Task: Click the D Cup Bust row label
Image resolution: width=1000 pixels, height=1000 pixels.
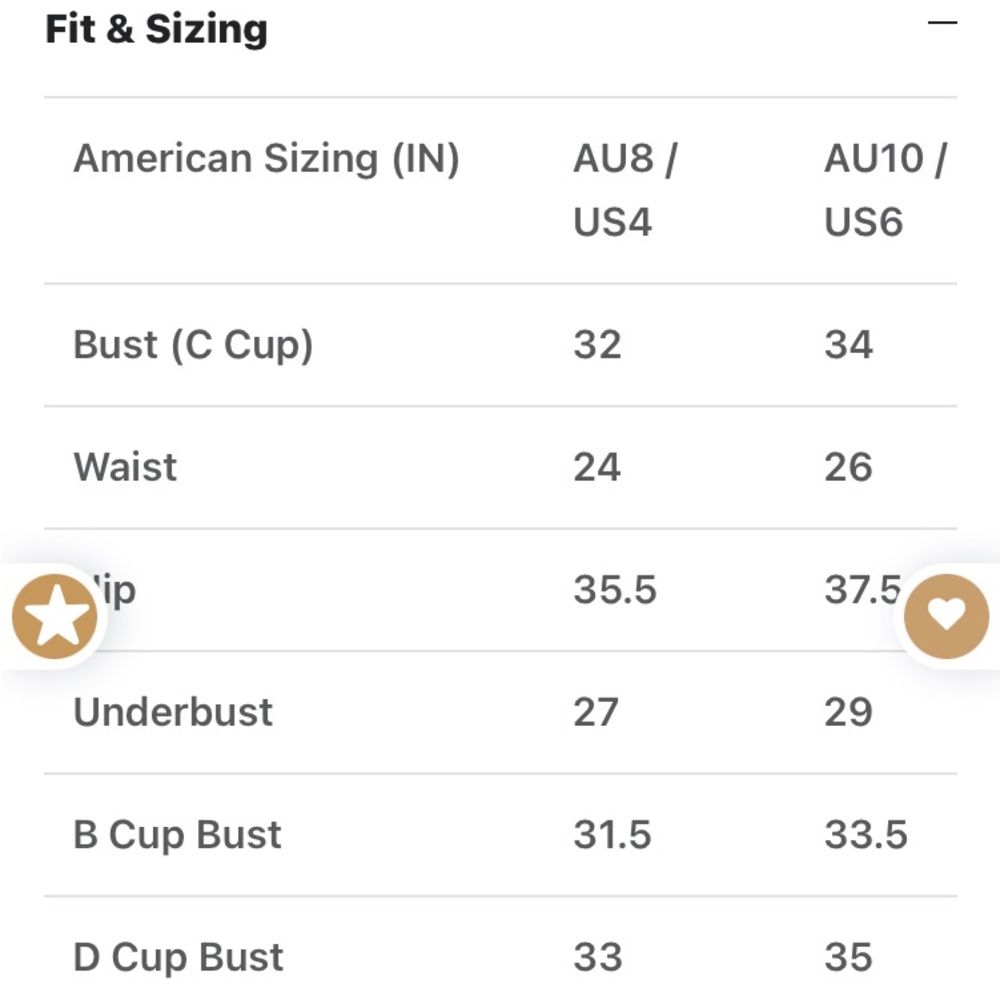Action: [x=178, y=957]
